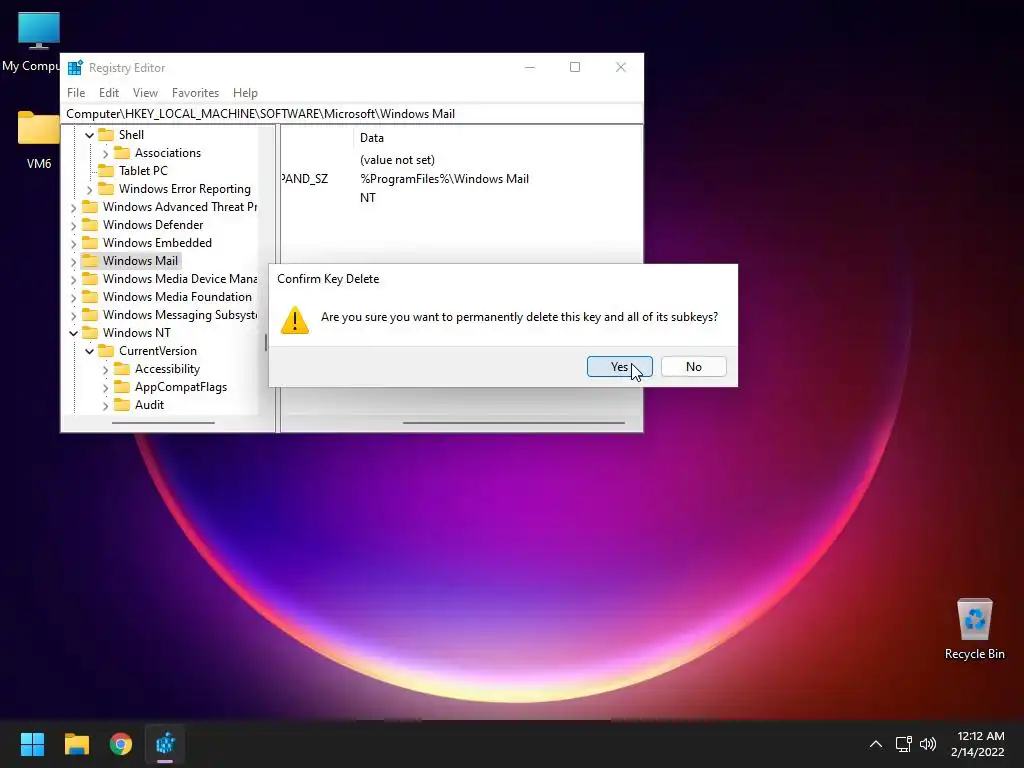Click Registry Editor taskbar icon
The height and width of the screenshot is (768, 1024).
[x=165, y=744]
